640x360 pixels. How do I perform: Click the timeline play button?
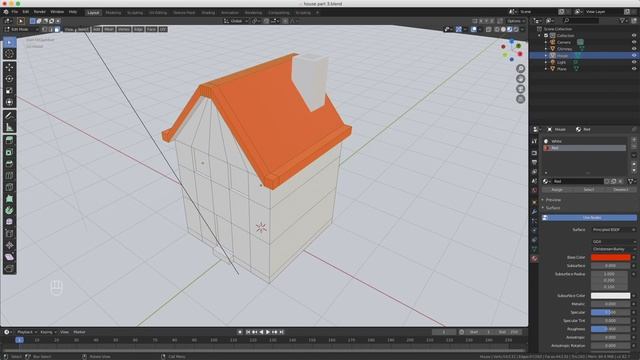click(268, 332)
